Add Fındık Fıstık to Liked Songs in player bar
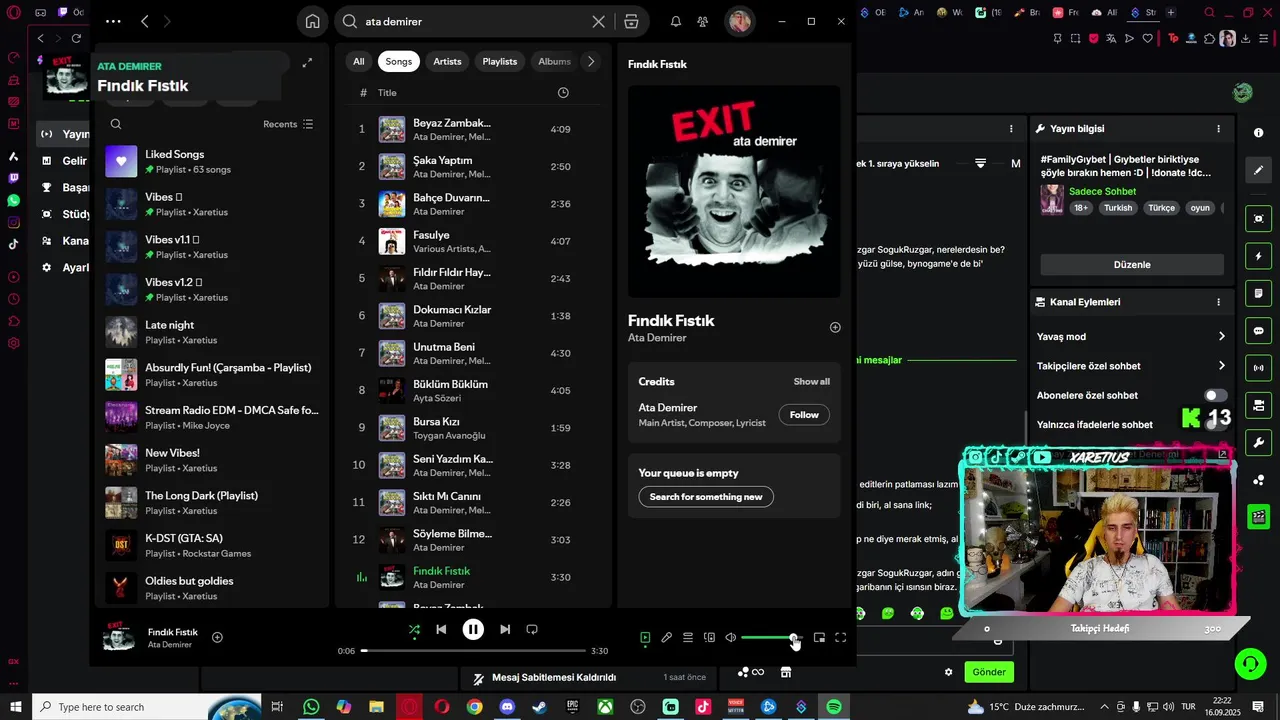 217,637
